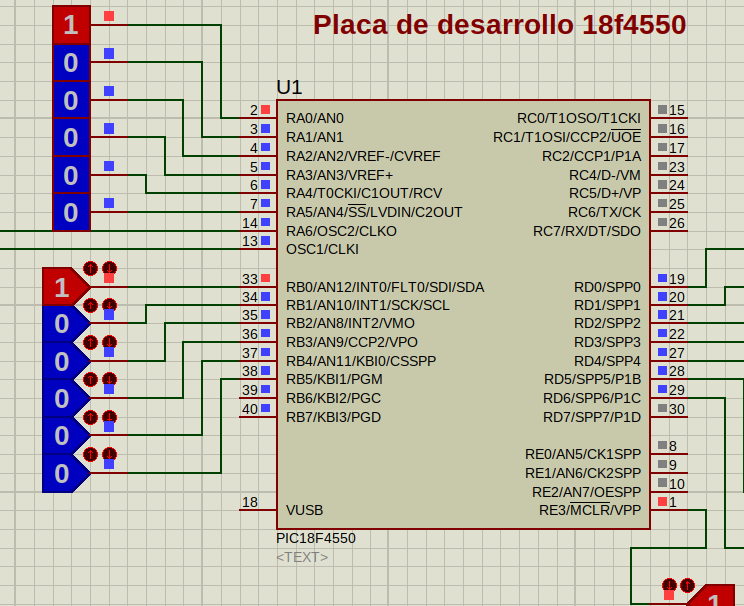The width and height of the screenshot is (744, 606).
Task: Click the RD7/SPP7/P1D pin label
Action: [592, 417]
